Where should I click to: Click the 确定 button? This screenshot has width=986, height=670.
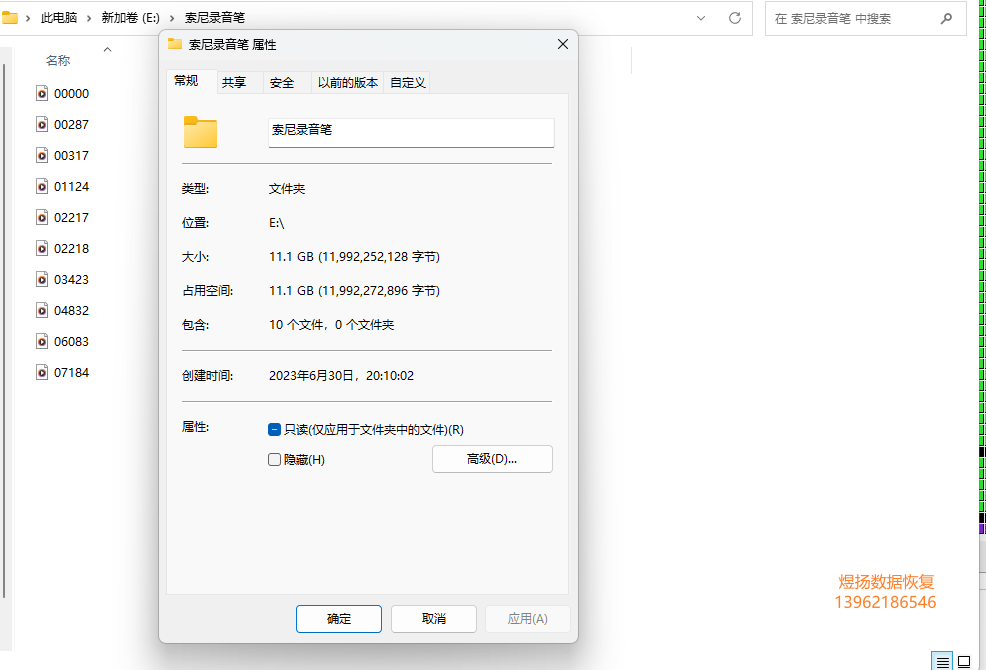pos(339,619)
